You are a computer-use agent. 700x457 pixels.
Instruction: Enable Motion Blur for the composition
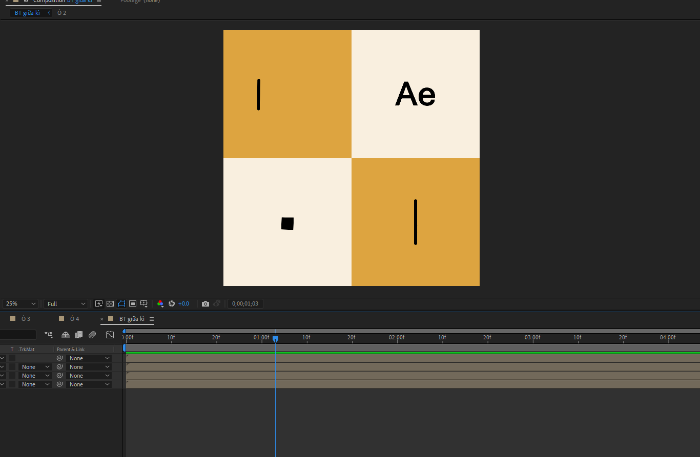92,334
